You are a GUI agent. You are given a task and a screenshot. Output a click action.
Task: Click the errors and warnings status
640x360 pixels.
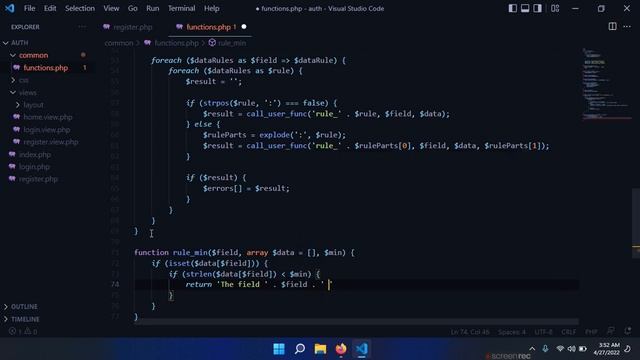click(23, 331)
